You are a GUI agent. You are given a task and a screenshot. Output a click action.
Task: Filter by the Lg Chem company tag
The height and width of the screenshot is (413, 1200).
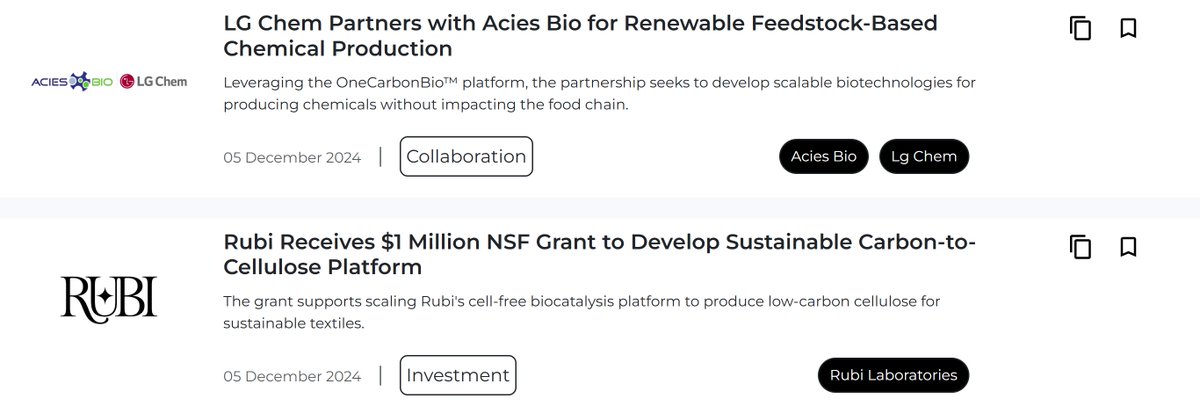pyautogui.click(x=923, y=156)
